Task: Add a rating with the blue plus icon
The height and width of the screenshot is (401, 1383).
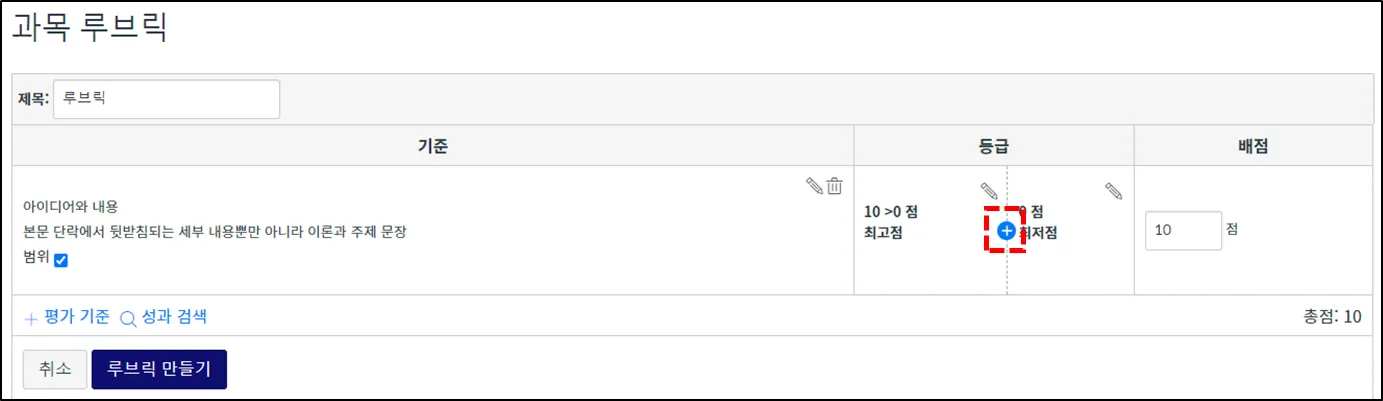Action: click(1007, 231)
